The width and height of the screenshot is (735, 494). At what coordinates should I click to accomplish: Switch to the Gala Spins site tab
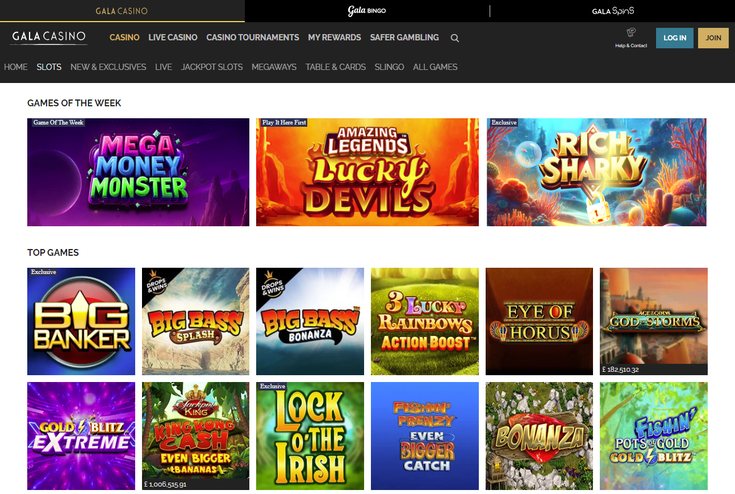(x=613, y=11)
